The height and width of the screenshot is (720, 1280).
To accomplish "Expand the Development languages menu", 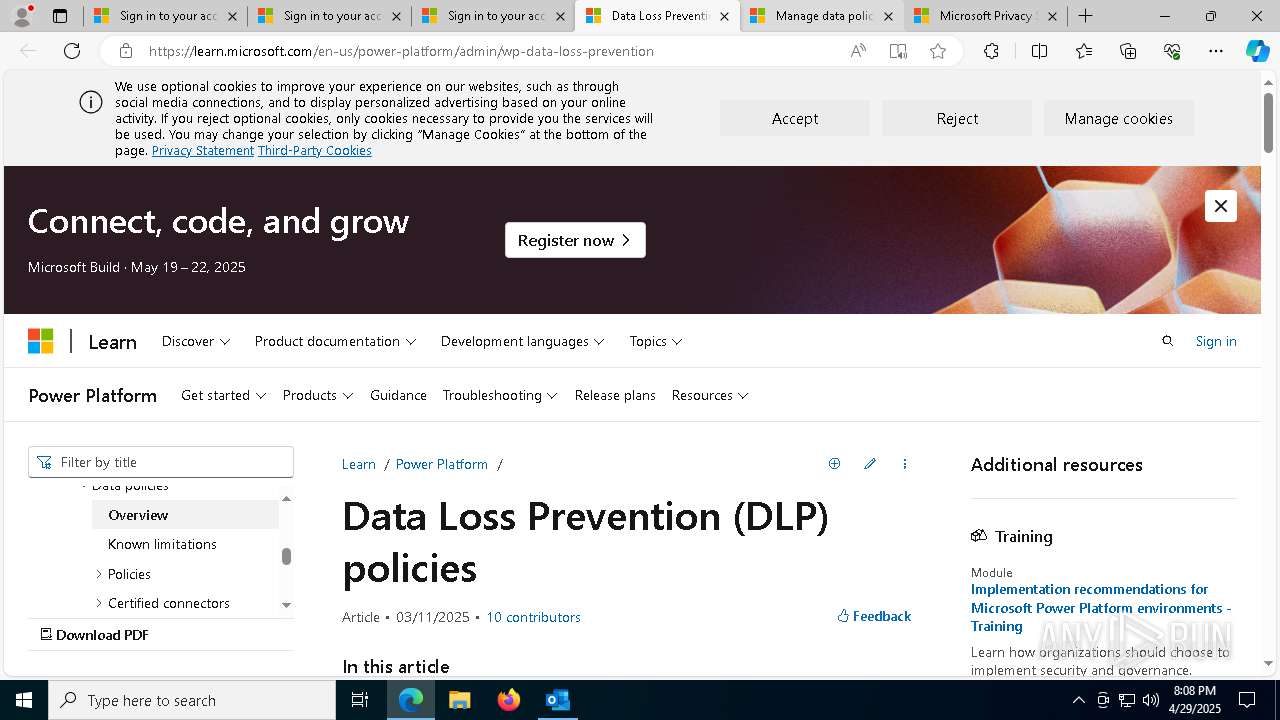I will coord(523,341).
